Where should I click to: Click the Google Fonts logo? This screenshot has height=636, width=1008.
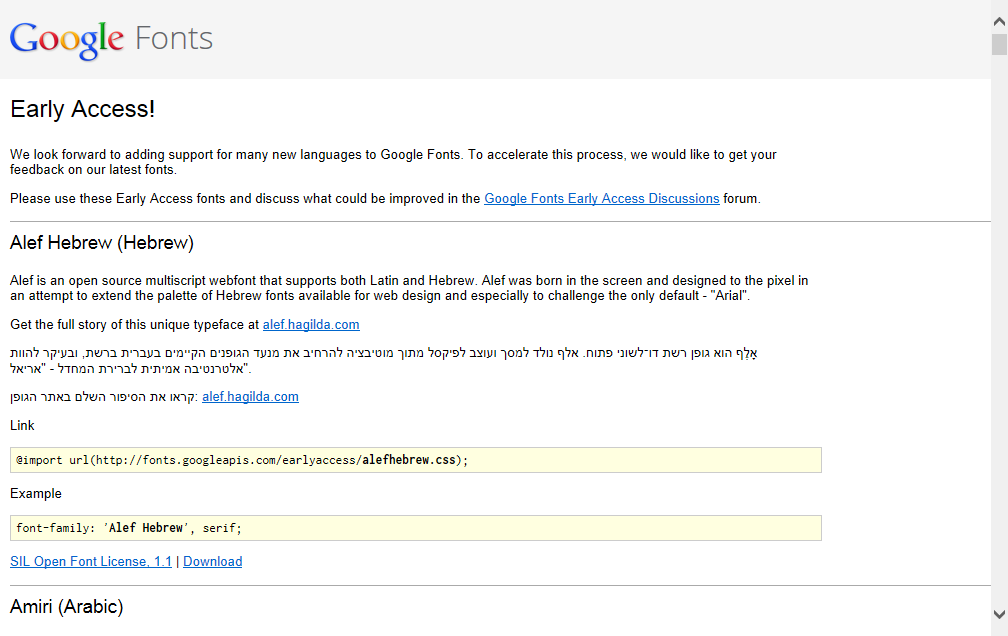[111, 39]
